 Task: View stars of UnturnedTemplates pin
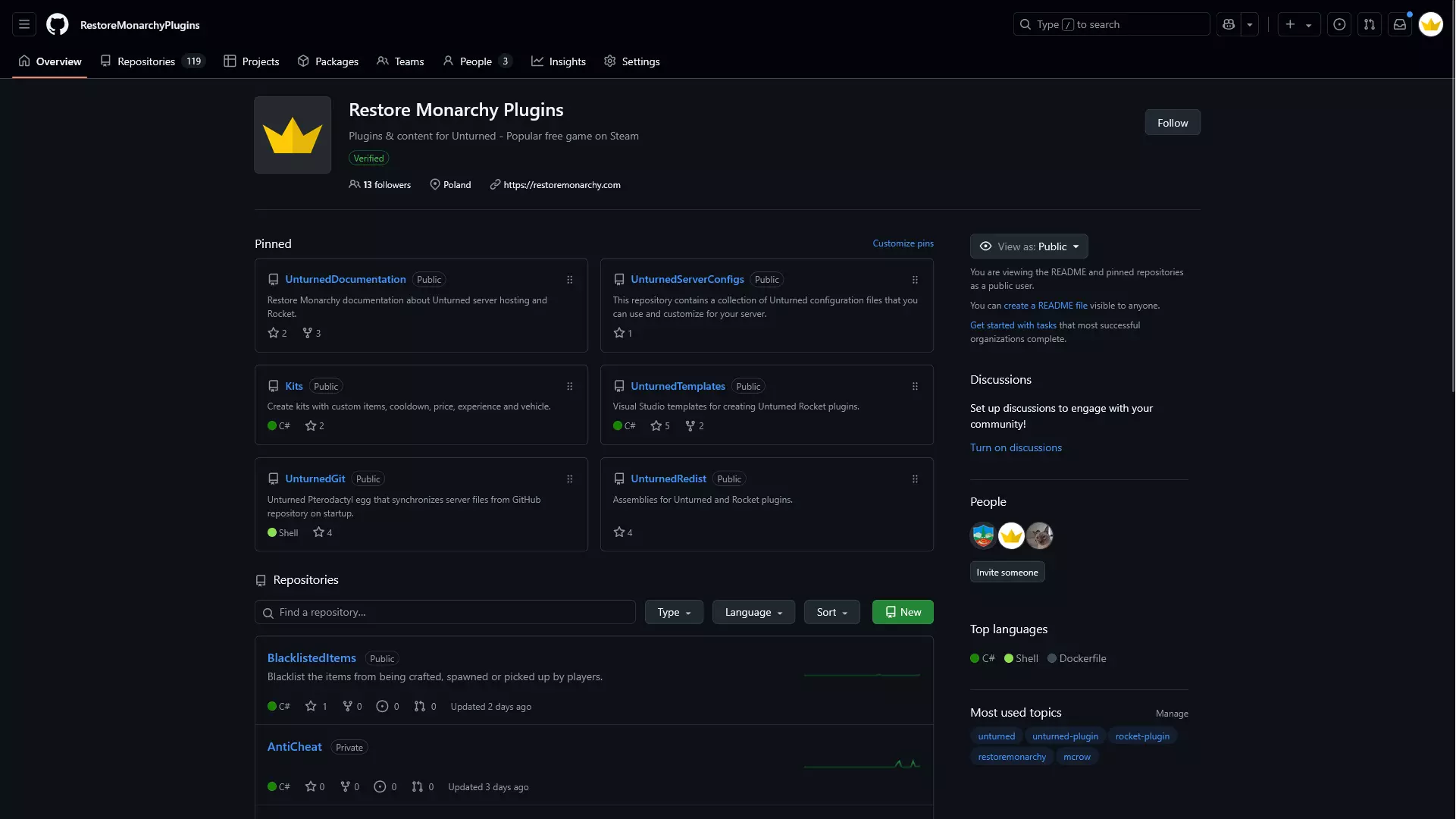click(x=660, y=426)
